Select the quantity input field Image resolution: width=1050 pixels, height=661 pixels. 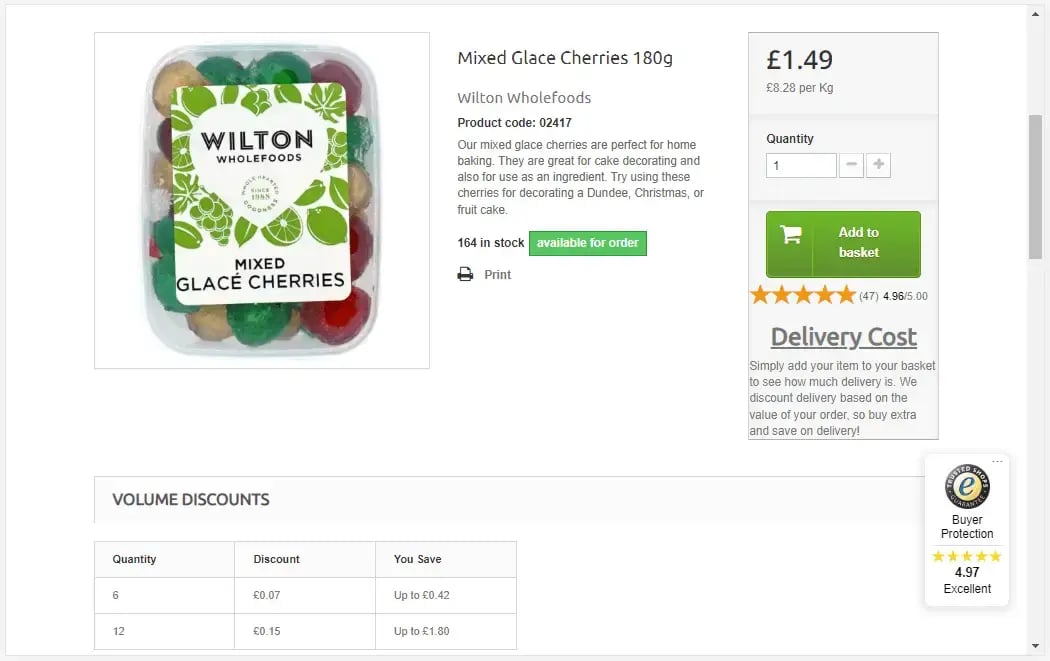pyautogui.click(x=800, y=165)
